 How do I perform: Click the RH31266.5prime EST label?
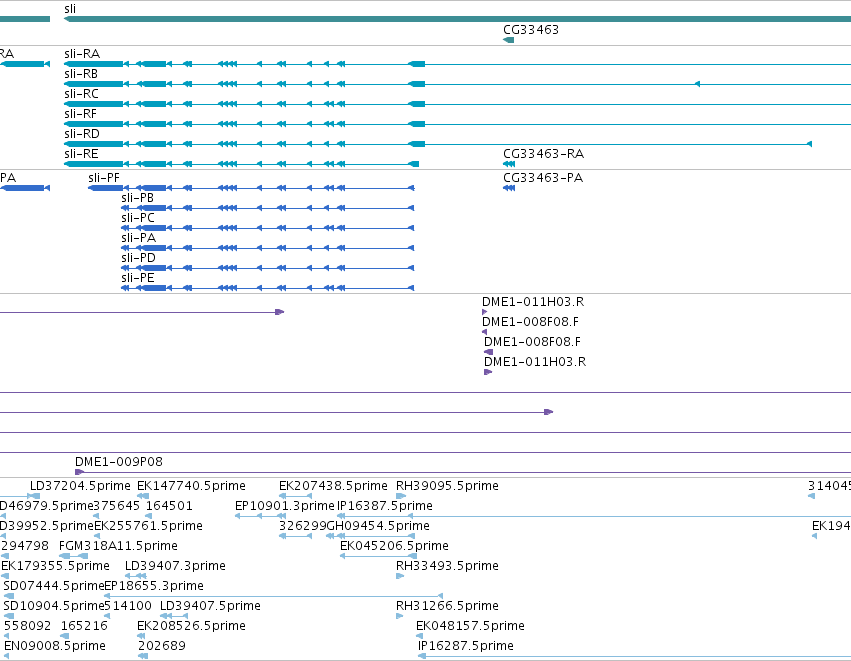(447, 606)
